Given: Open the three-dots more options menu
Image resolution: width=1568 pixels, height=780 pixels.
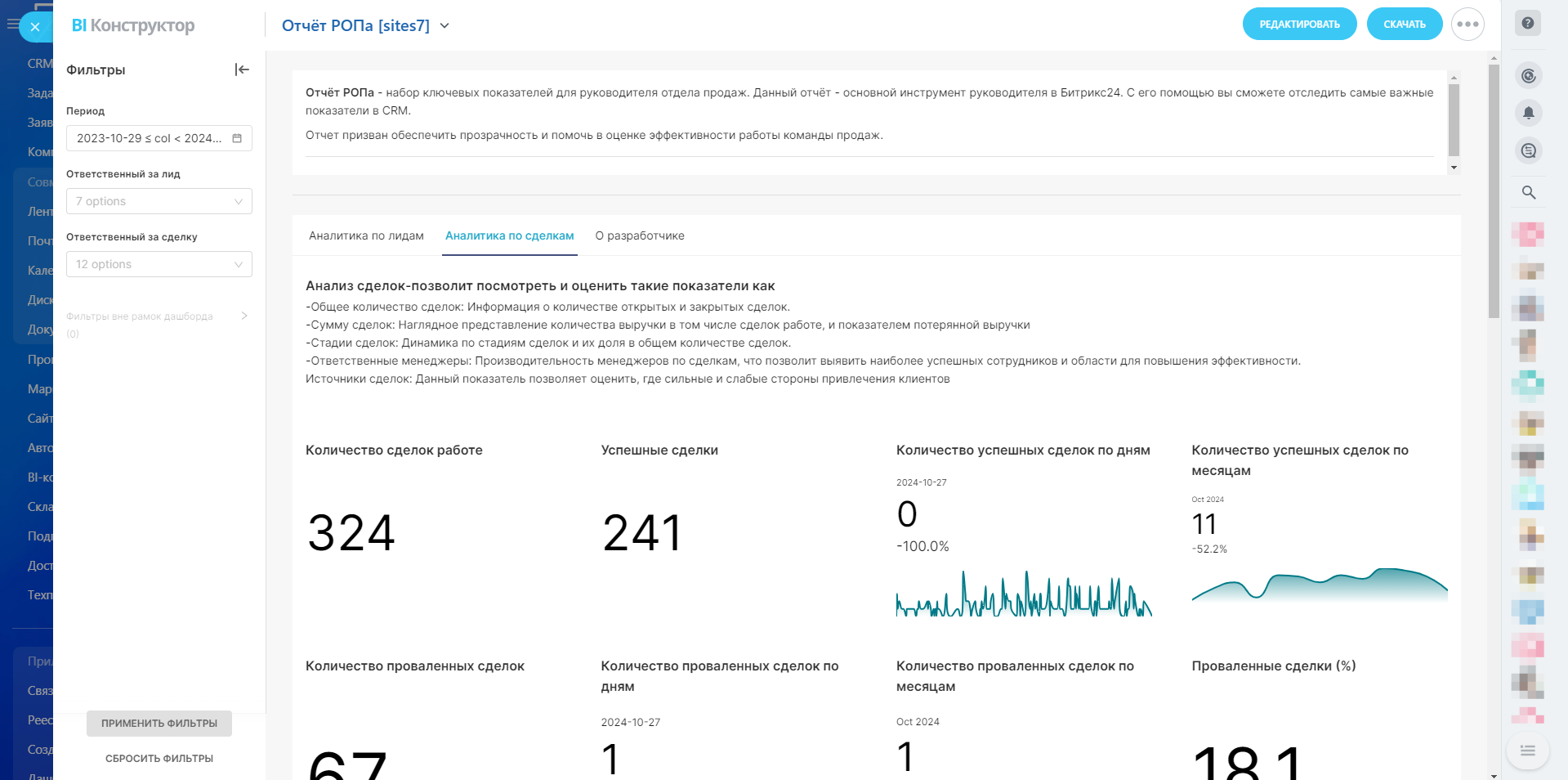Looking at the screenshot, I should [x=1467, y=25].
